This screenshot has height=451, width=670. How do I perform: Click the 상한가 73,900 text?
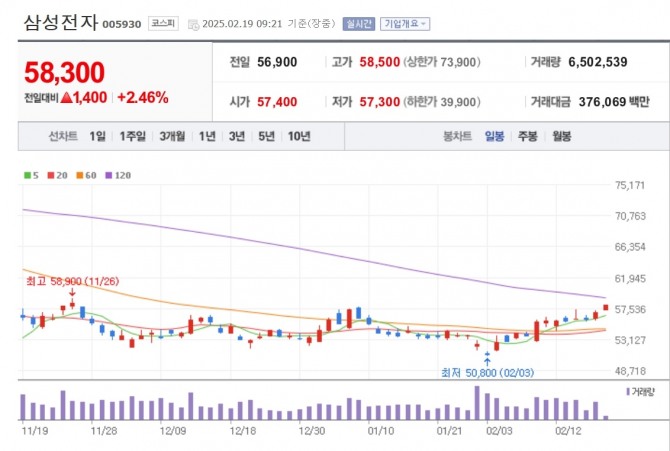[x=442, y=62]
